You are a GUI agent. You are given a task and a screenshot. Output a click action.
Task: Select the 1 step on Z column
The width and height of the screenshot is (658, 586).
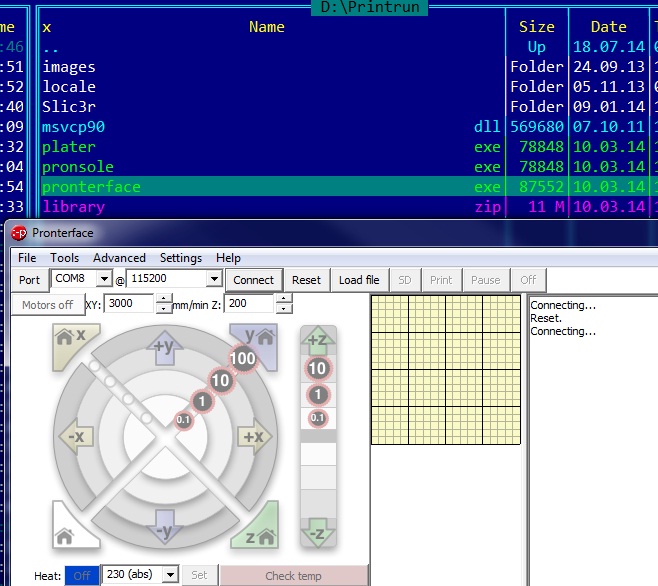[318, 394]
